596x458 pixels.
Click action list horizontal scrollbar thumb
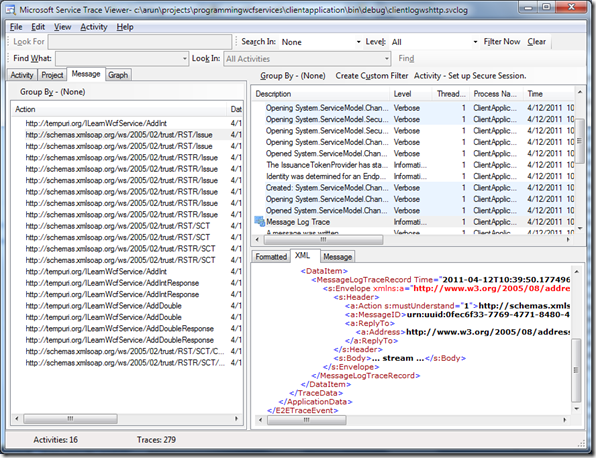tap(70, 419)
